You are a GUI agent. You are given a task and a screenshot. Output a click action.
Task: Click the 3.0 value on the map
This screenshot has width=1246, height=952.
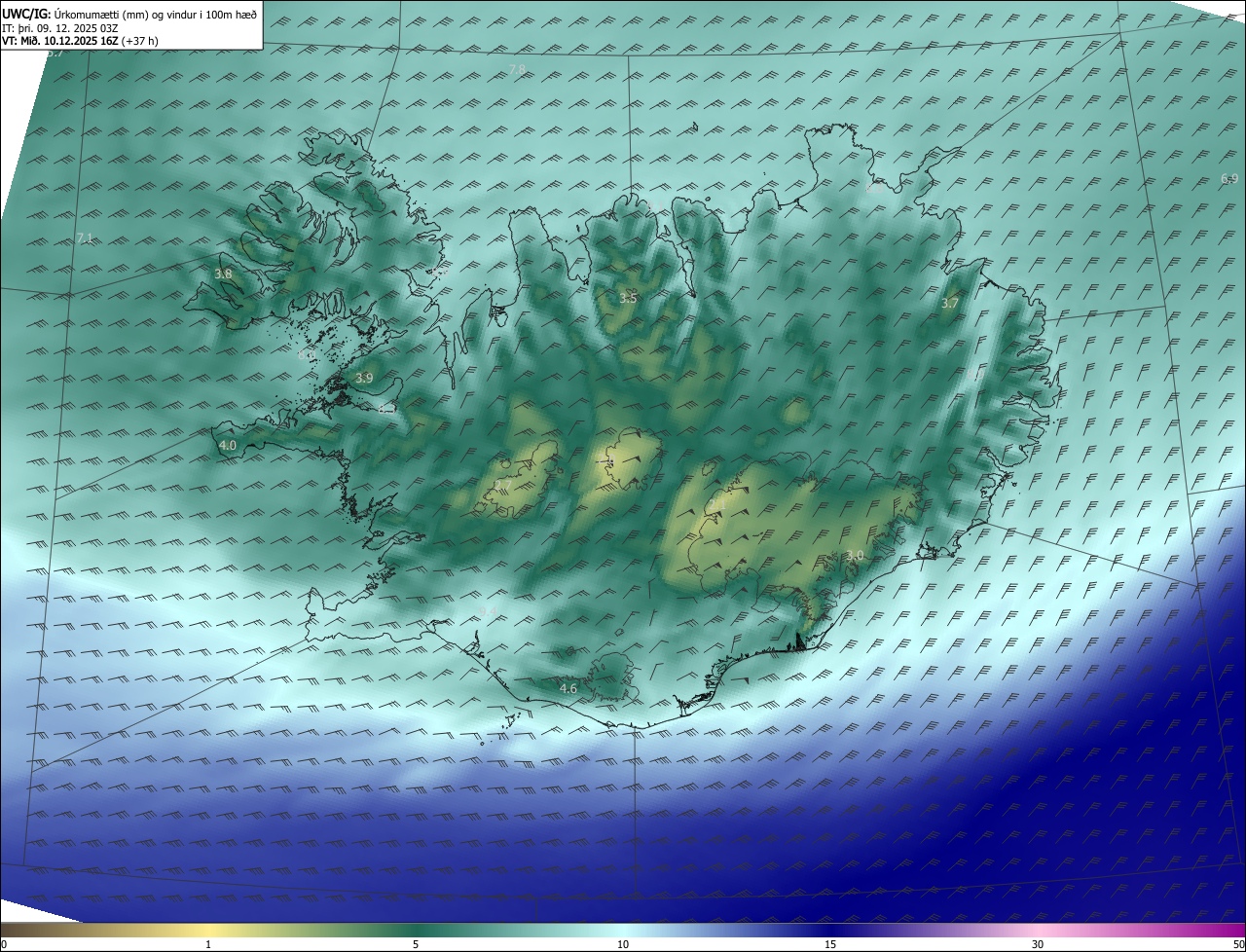pyautogui.click(x=855, y=555)
